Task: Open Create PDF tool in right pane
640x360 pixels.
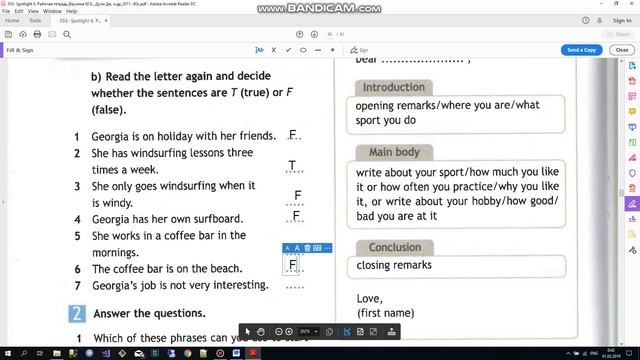Action: (x=632, y=81)
